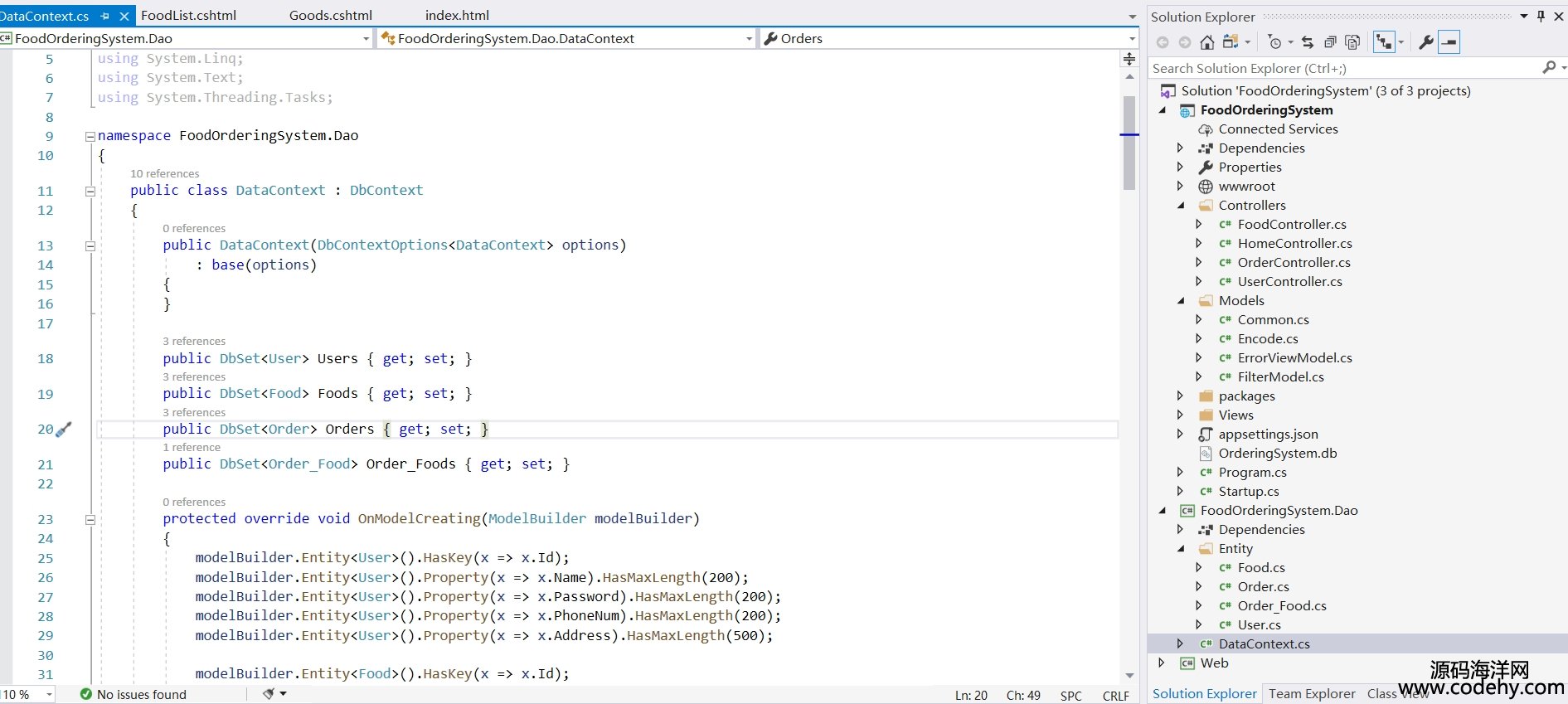The width and height of the screenshot is (1568, 704).
Task: Select Order_Food.cs under Entity
Action: (1282, 605)
